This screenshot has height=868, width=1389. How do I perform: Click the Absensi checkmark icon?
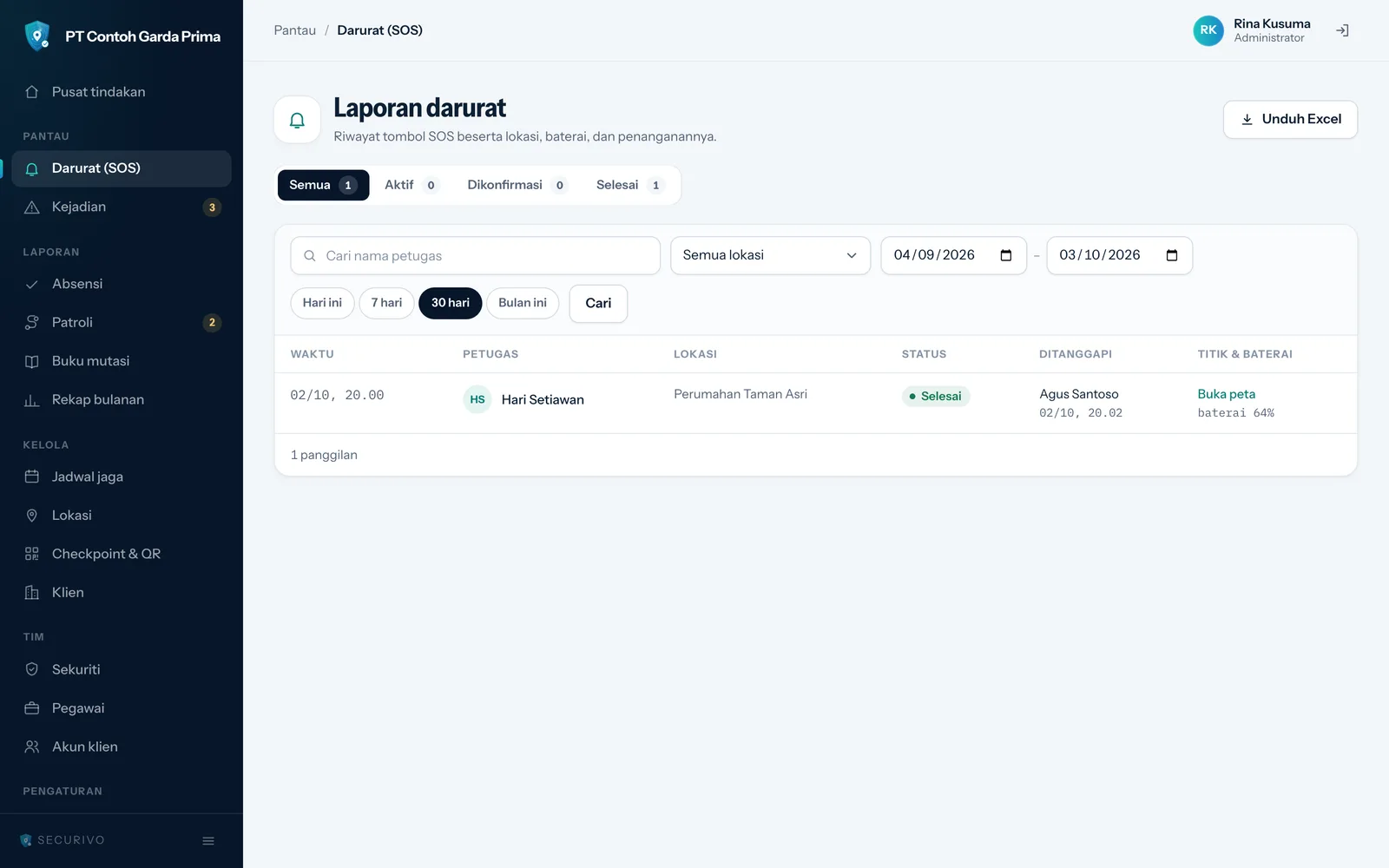click(x=32, y=284)
